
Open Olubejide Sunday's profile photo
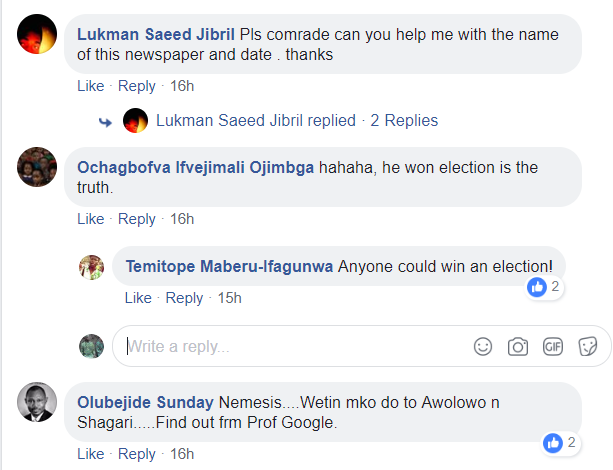tap(37, 402)
